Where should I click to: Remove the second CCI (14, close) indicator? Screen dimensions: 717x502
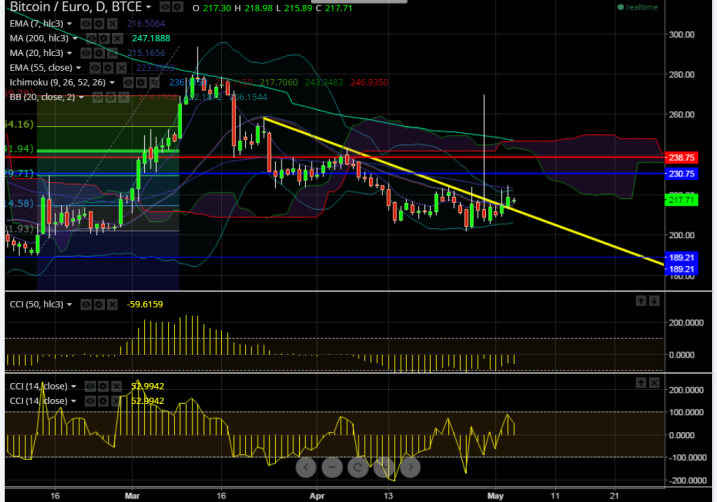[x=117, y=401]
